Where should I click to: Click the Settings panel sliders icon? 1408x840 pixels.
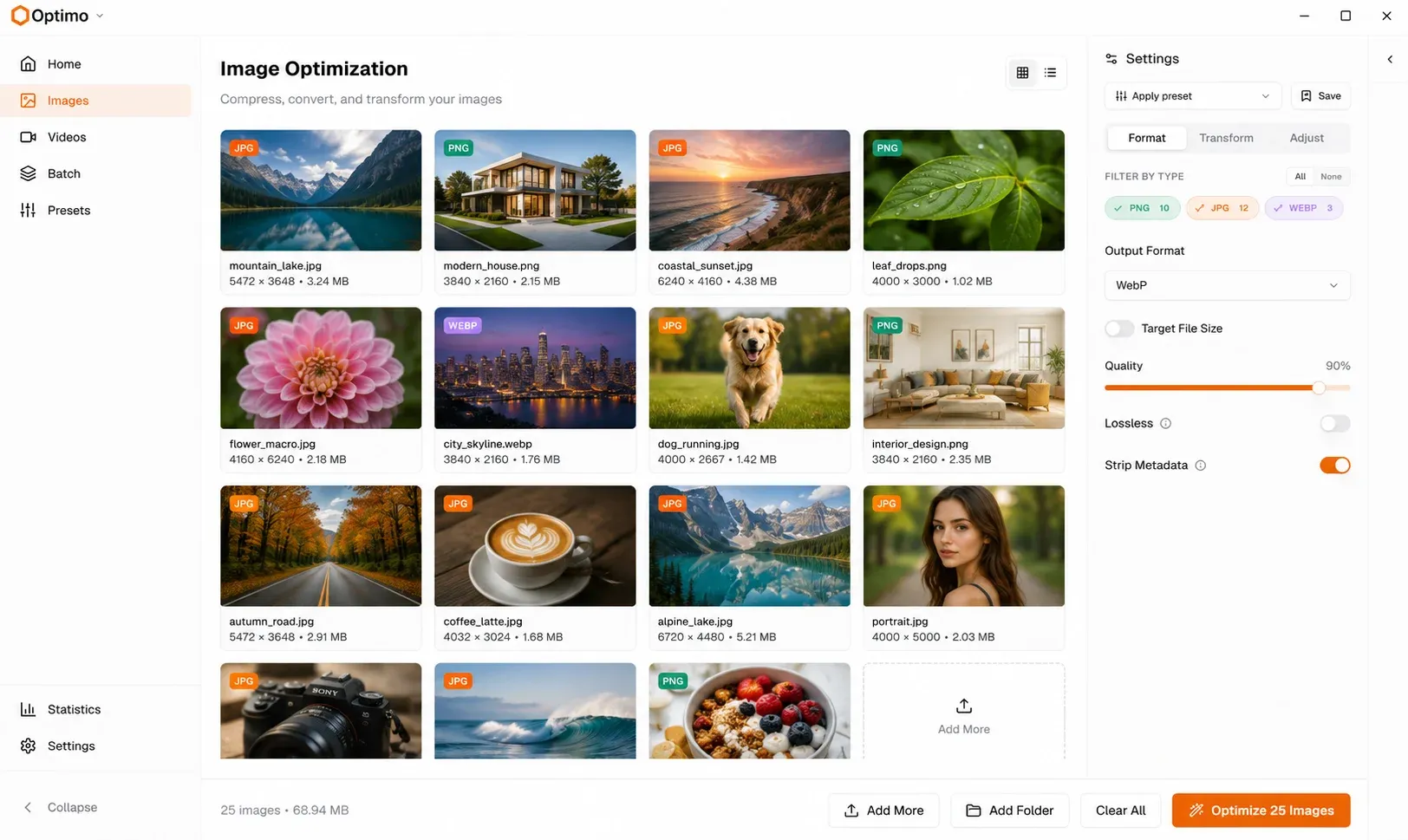(x=1111, y=59)
